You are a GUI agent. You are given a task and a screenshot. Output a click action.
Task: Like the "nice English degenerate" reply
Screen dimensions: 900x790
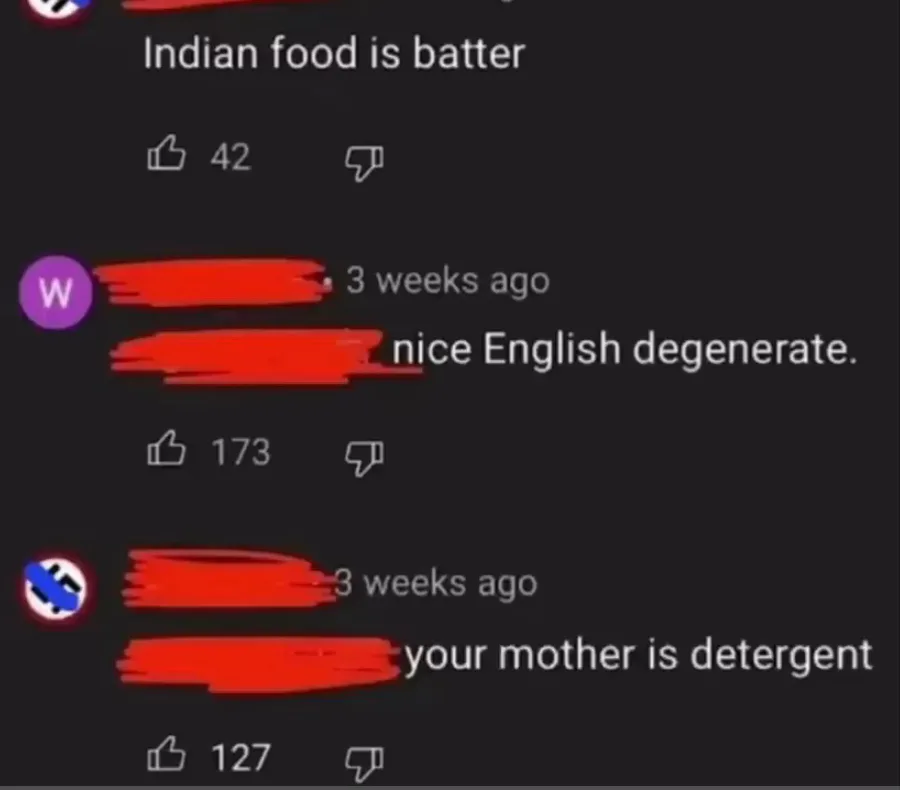pyautogui.click(x=166, y=448)
